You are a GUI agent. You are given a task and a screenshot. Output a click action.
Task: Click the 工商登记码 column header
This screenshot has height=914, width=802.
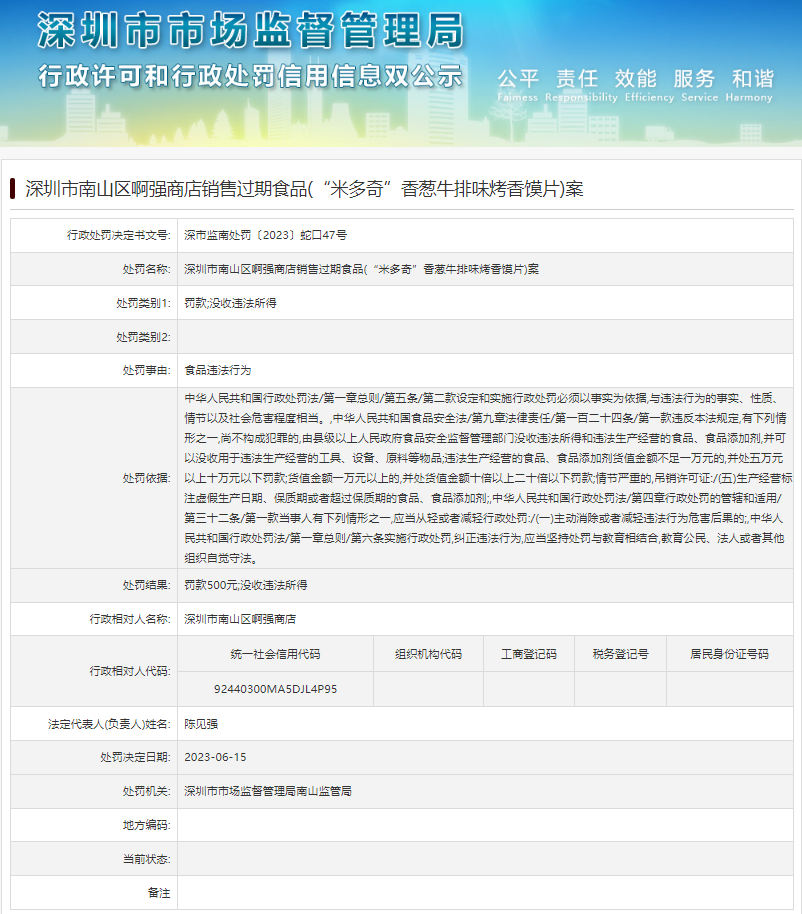tap(529, 654)
